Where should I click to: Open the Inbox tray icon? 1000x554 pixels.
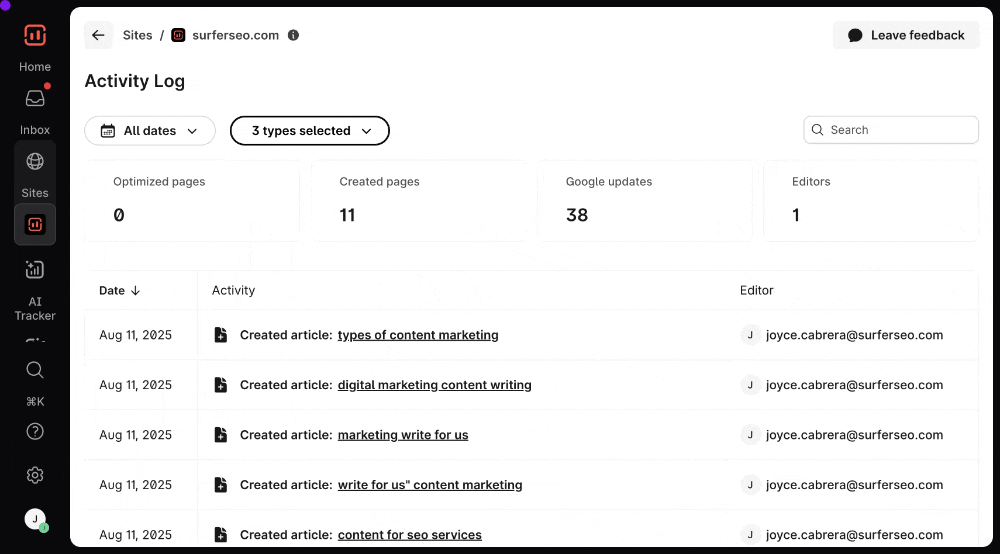tap(35, 99)
